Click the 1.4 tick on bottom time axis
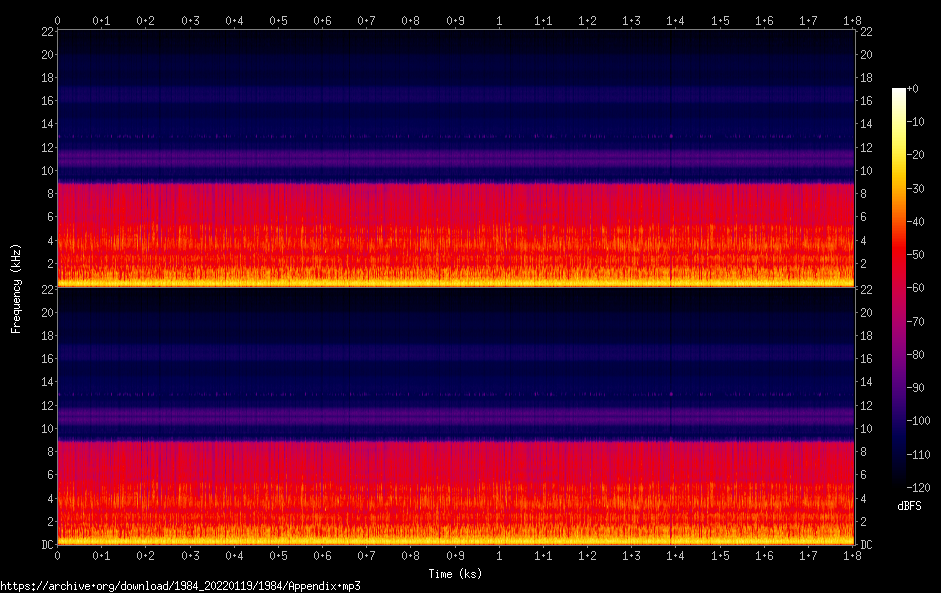 coord(676,556)
